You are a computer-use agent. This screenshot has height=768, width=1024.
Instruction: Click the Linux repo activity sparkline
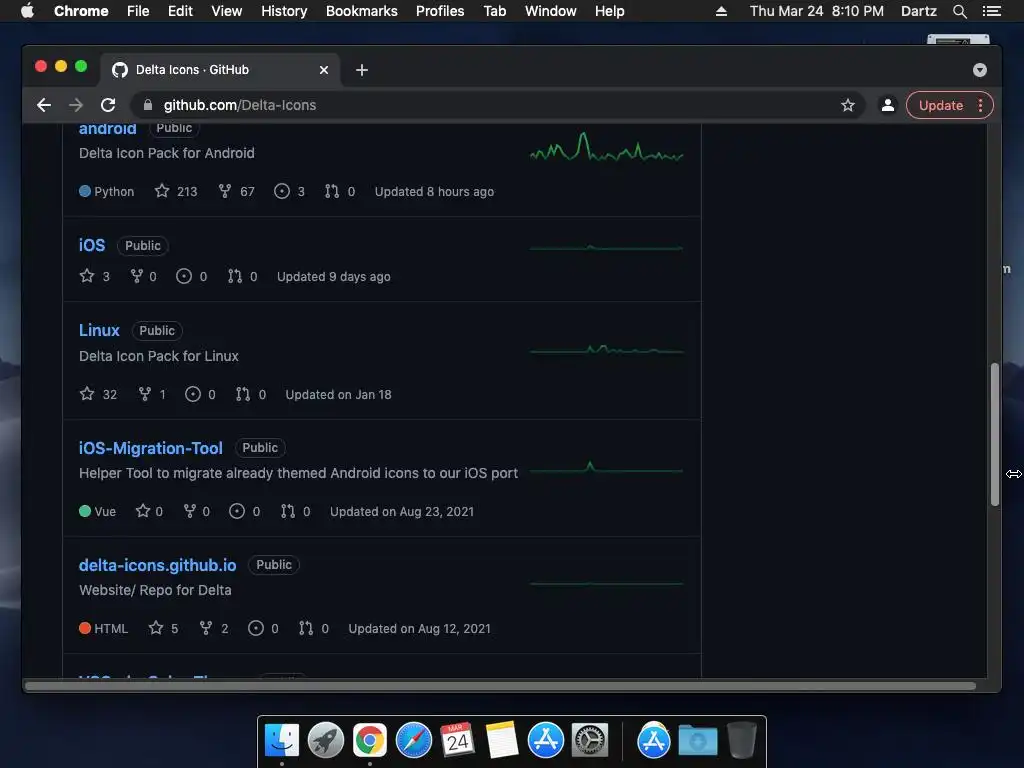click(607, 350)
